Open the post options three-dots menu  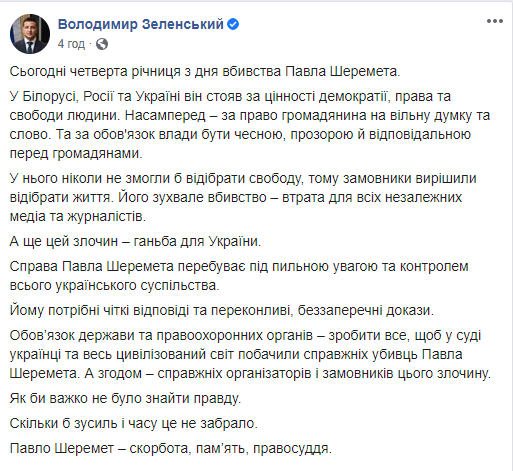[495, 21]
